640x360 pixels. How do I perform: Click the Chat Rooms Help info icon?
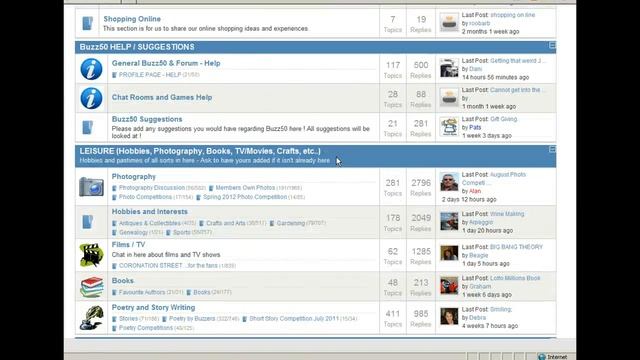click(91, 98)
